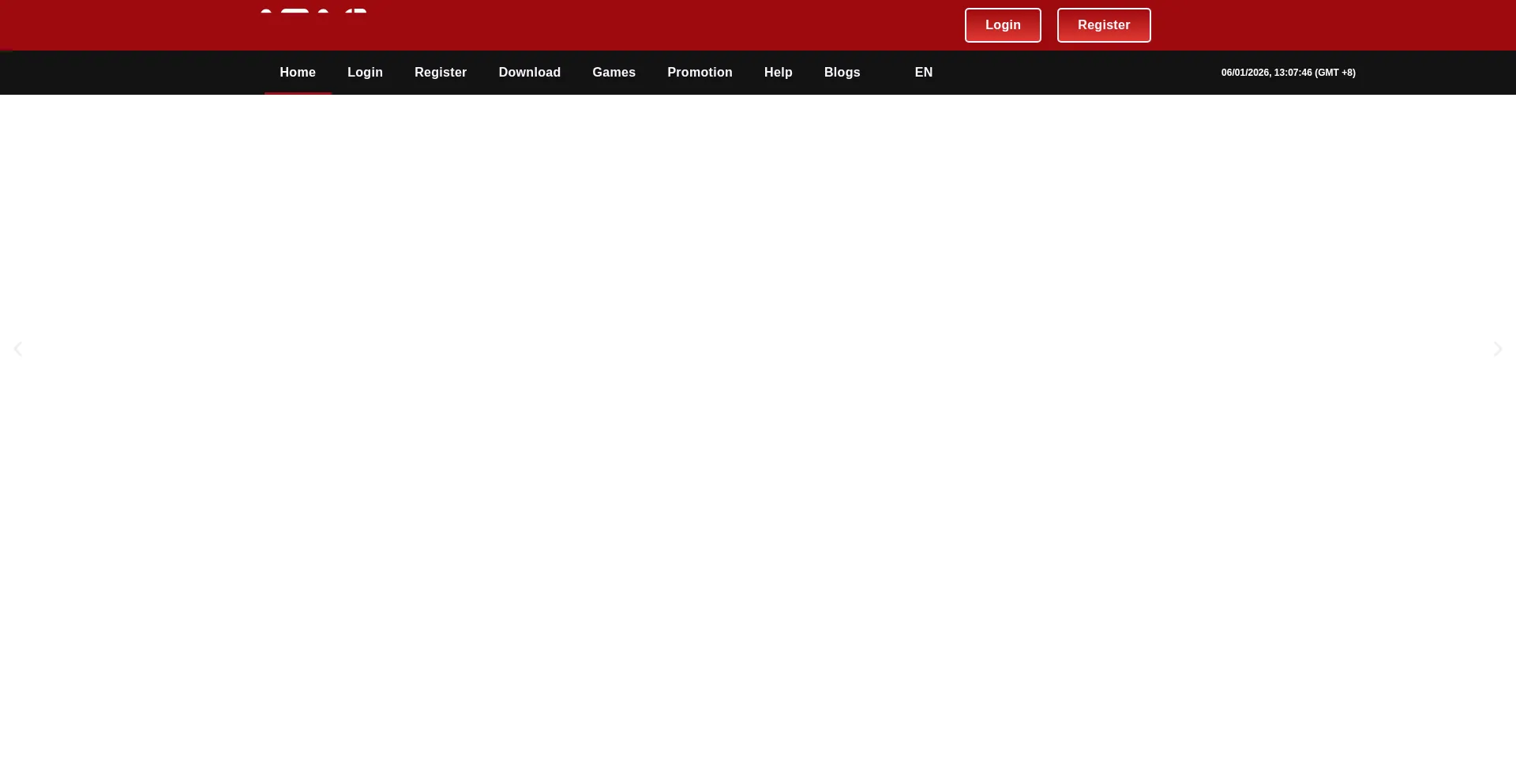This screenshot has height=784, width=1516.
Task: Click the GMT +8 timezone text
Action: click(1335, 73)
